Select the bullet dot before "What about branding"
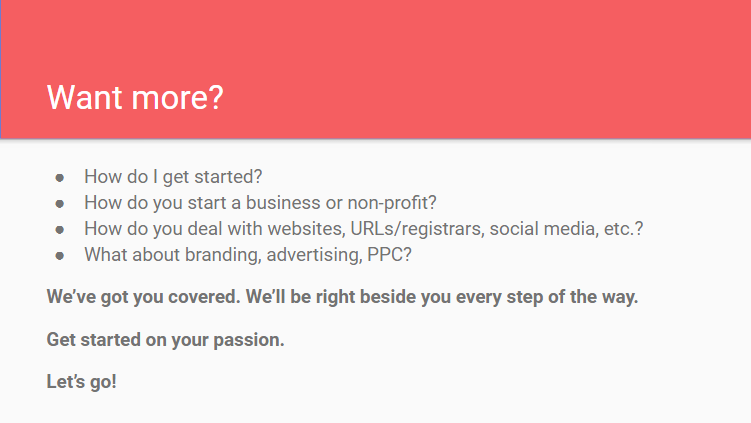 tap(59, 256)
